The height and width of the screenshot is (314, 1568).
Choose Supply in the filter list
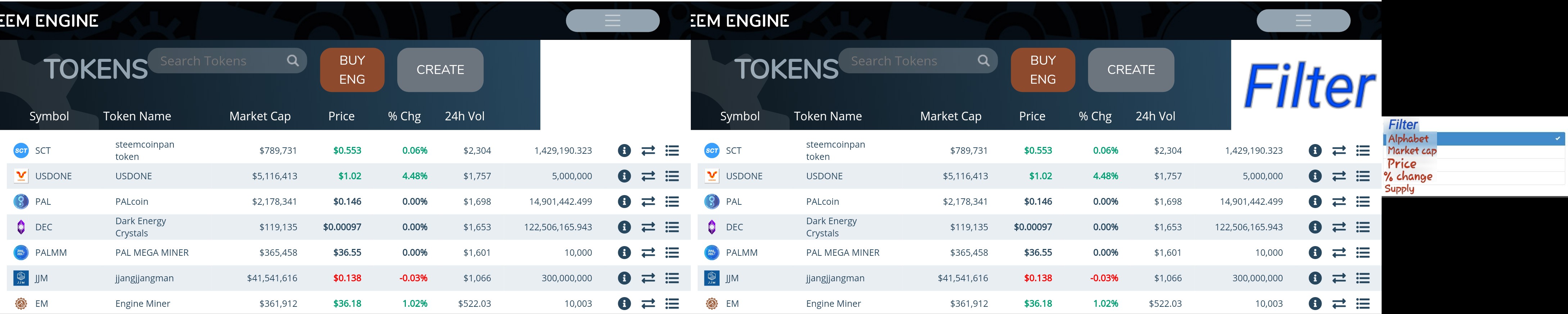tap(1399, 188)
